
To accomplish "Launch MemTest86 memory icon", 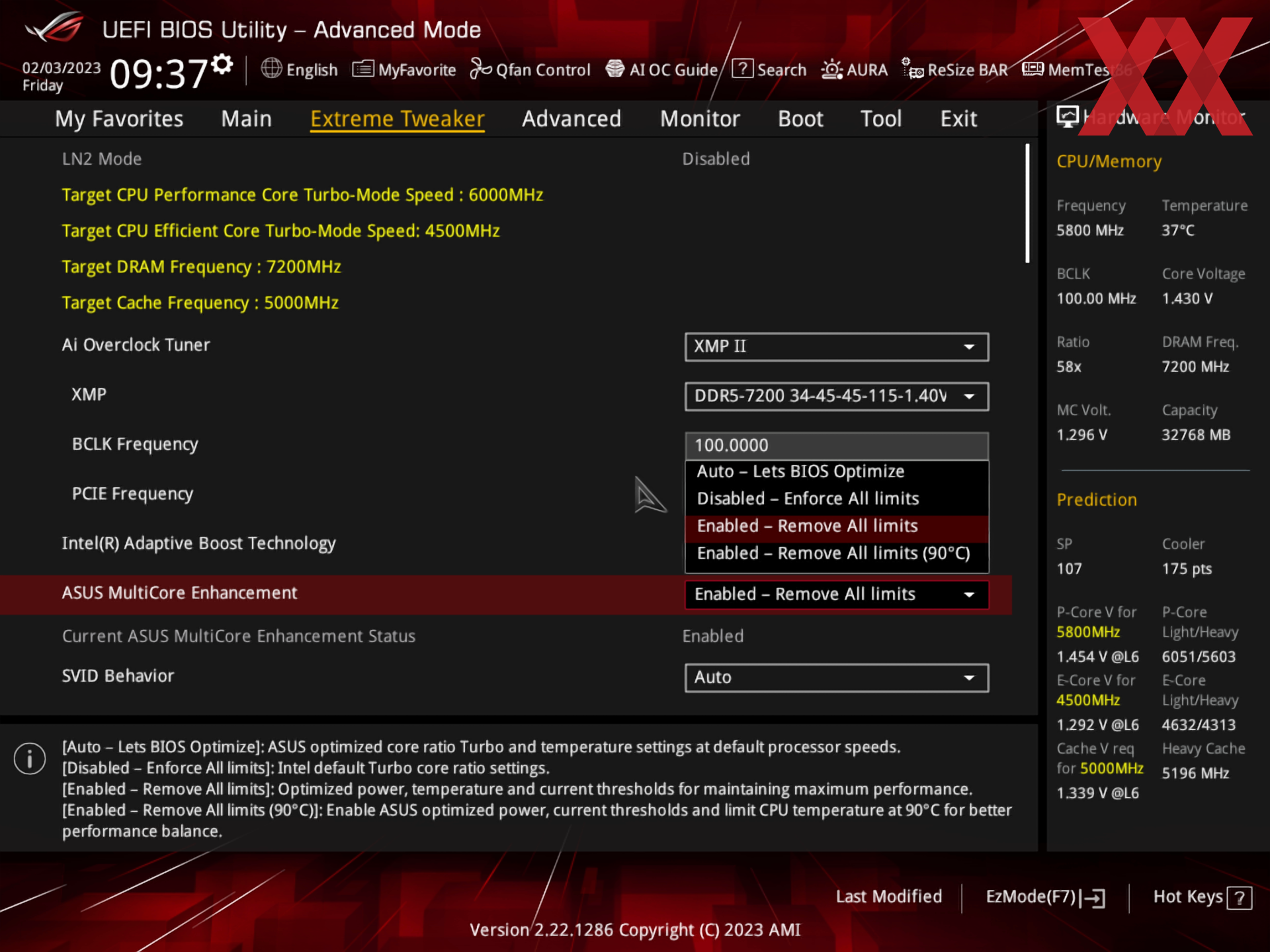I will click(1033, 69).
